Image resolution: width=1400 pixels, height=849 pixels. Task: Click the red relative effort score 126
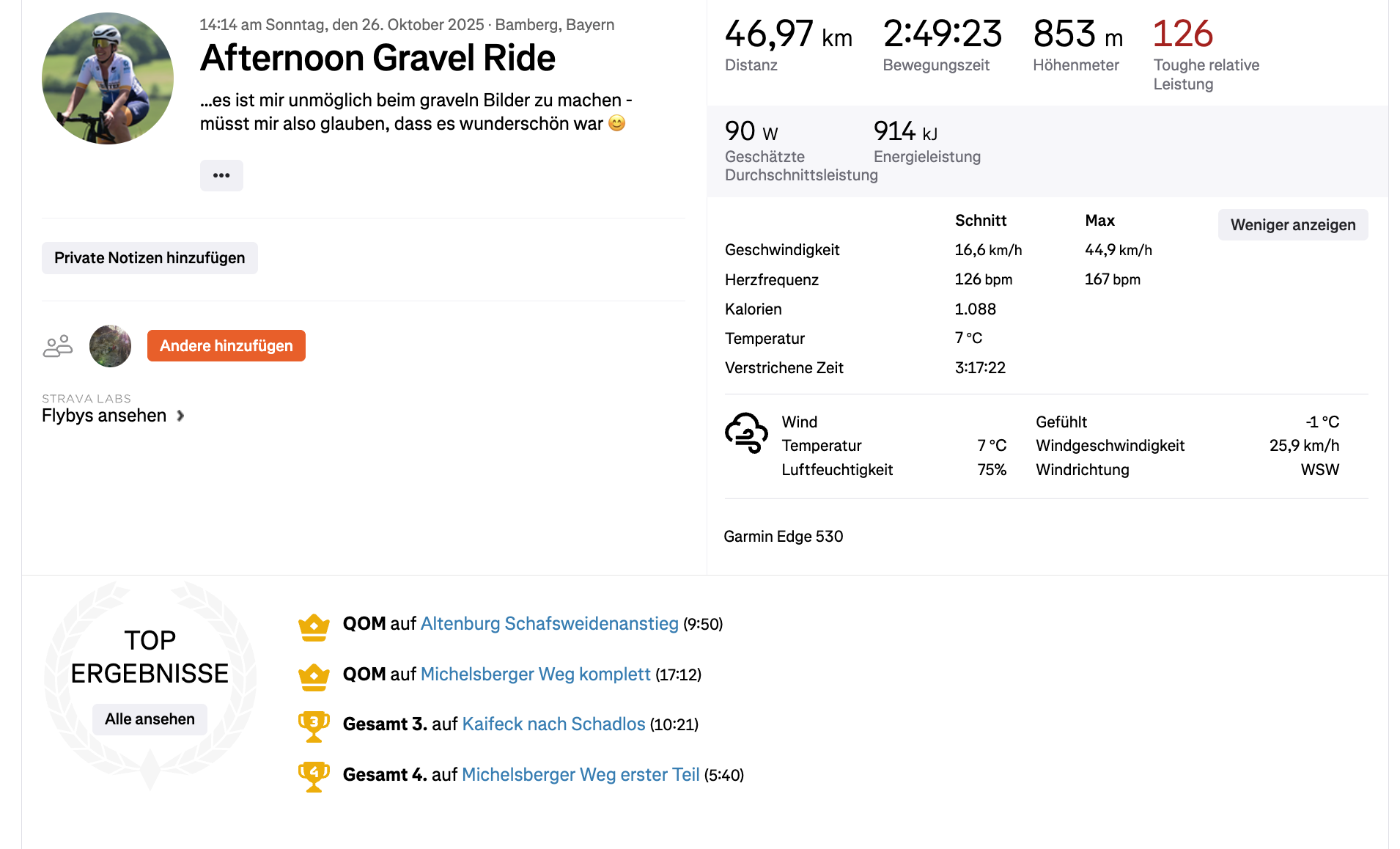(1182, 34)
